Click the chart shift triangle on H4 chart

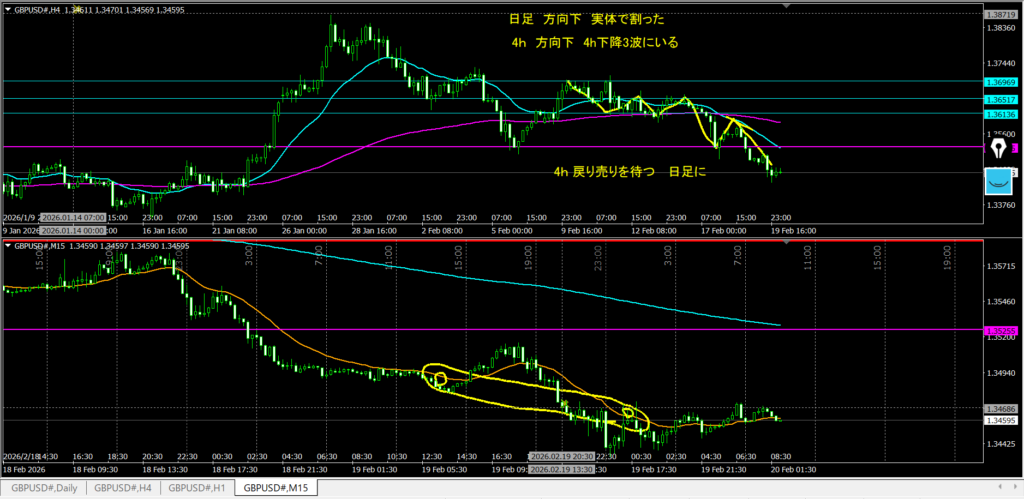tap(786, 8)
